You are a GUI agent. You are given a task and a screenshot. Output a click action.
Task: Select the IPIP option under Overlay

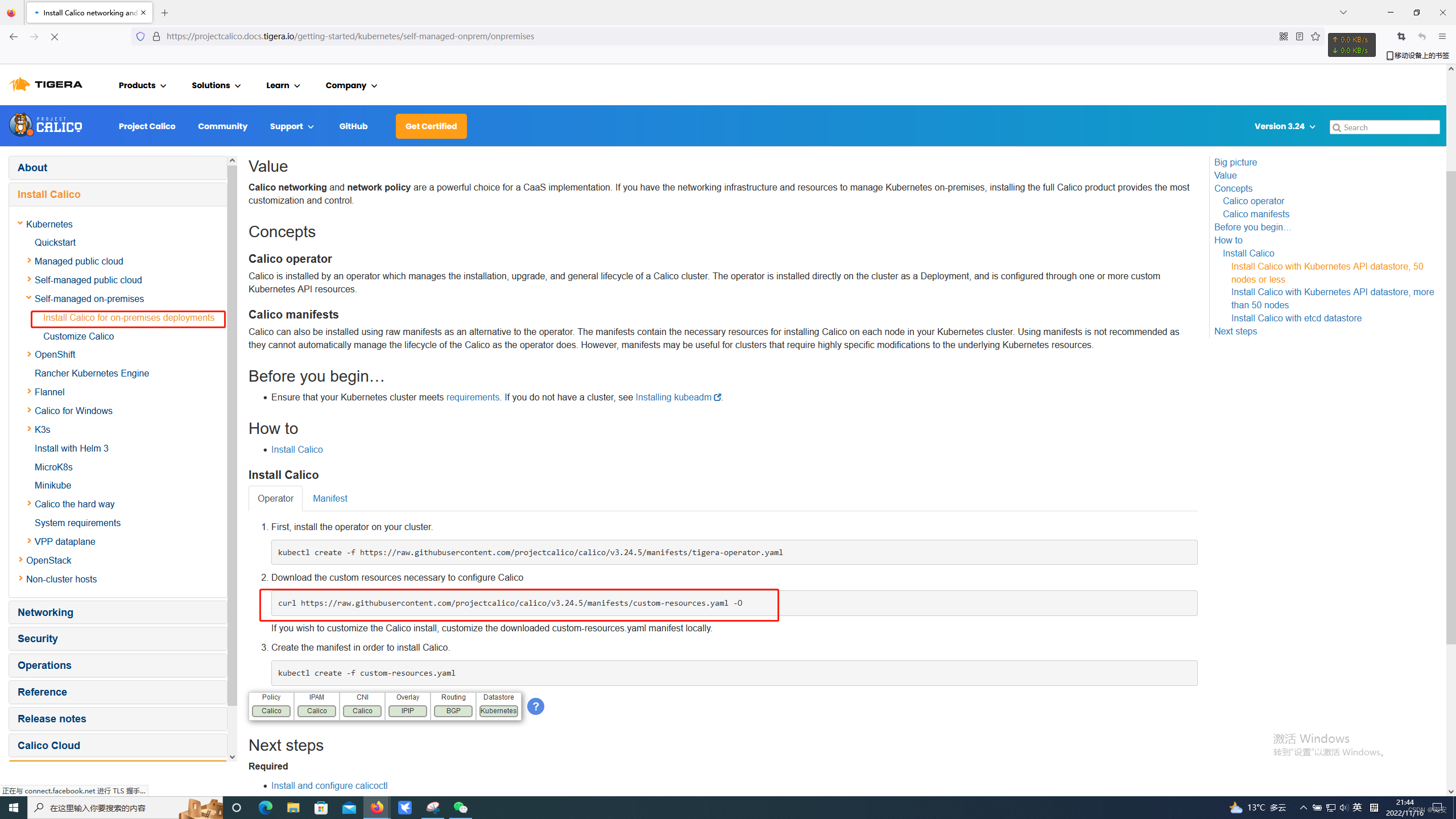[408, 711]
